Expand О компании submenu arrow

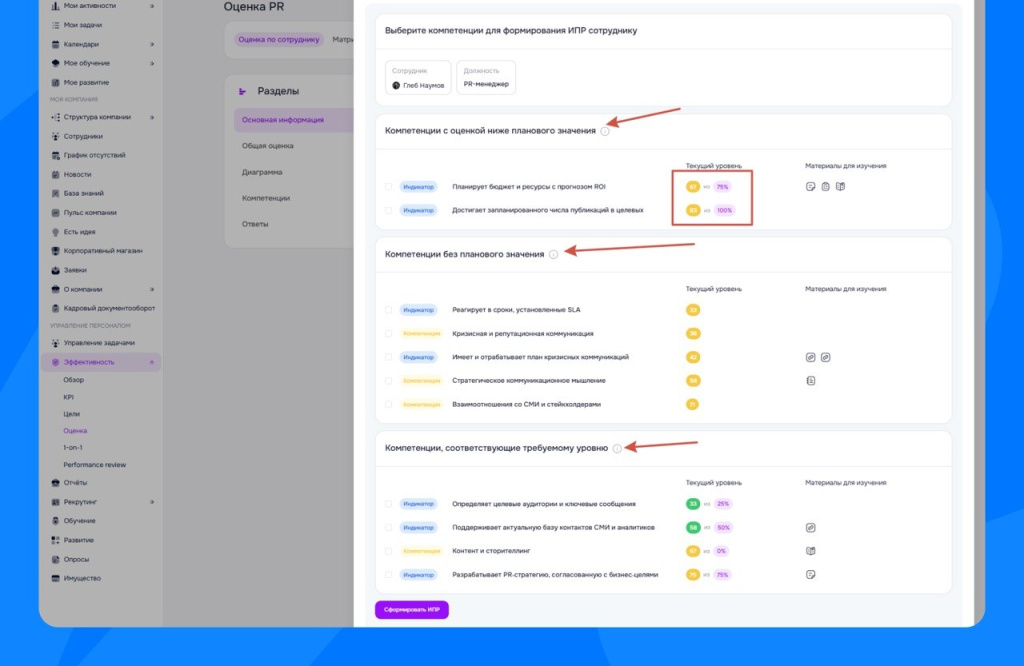point(152,289)
